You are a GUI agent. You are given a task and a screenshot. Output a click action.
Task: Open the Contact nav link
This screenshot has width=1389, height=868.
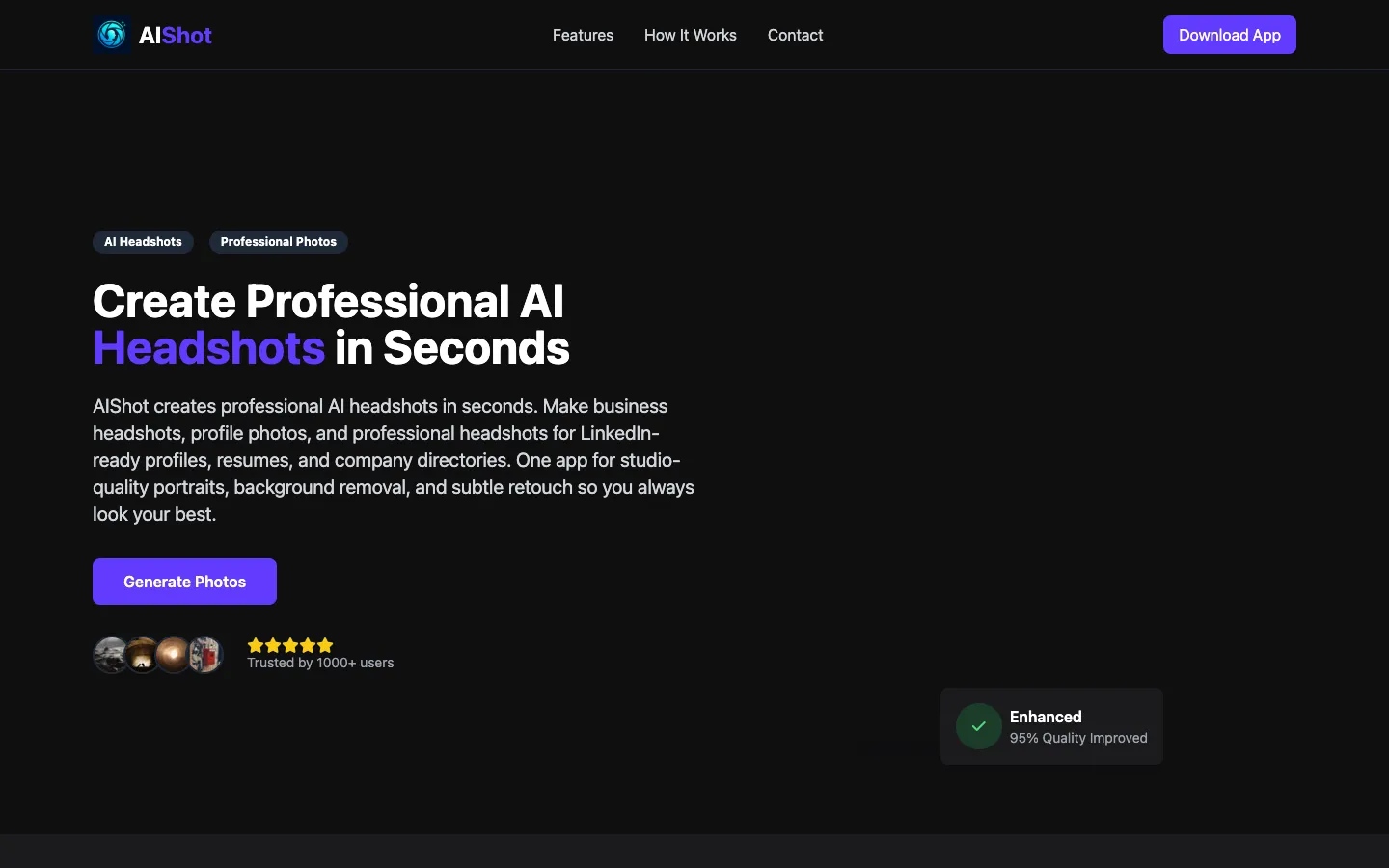tap(796, 35)
